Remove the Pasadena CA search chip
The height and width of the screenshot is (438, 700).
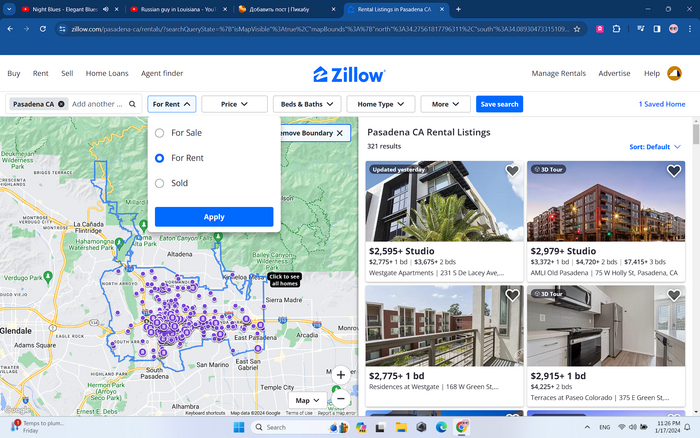click(61, 104)
